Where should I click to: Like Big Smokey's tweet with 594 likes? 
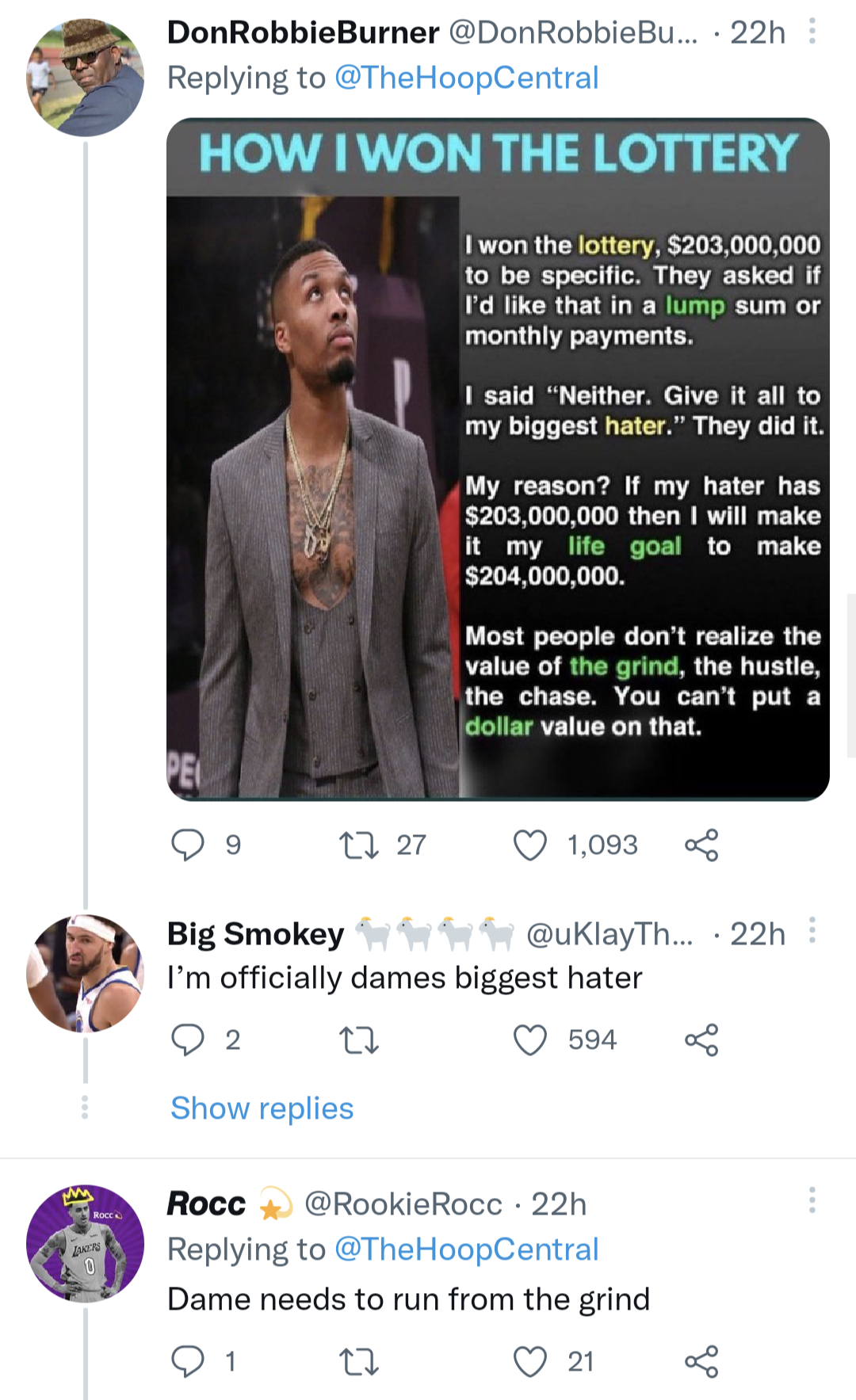pos(530,1040)
